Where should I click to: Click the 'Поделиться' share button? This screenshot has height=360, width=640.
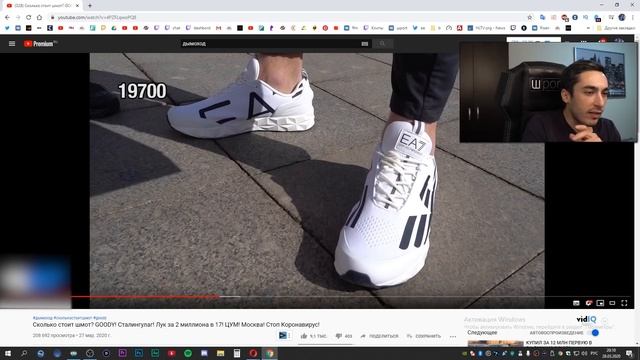click(x=380, y=336)
